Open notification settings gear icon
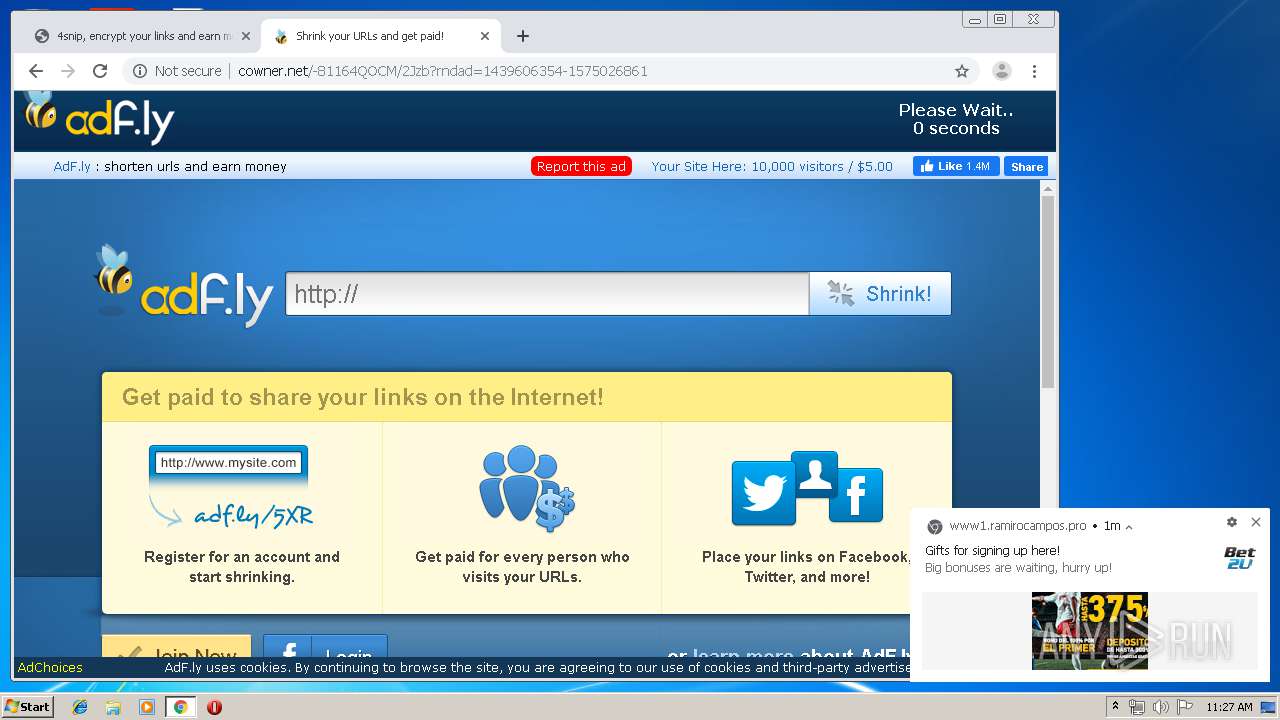The height and width of the screenshot is (720, 1280). [x=1232, y=522]
